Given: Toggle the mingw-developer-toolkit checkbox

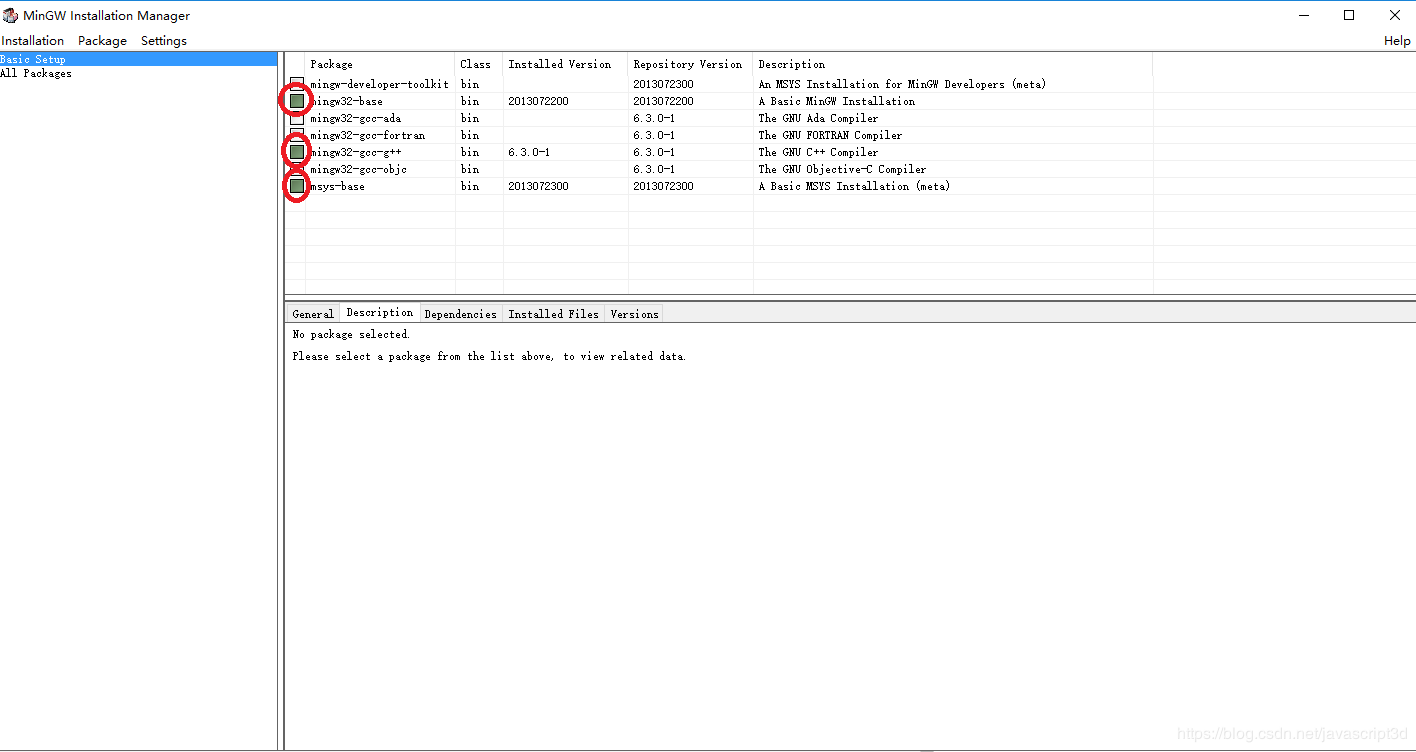Looking at the screenshot, I should point(297,84).
